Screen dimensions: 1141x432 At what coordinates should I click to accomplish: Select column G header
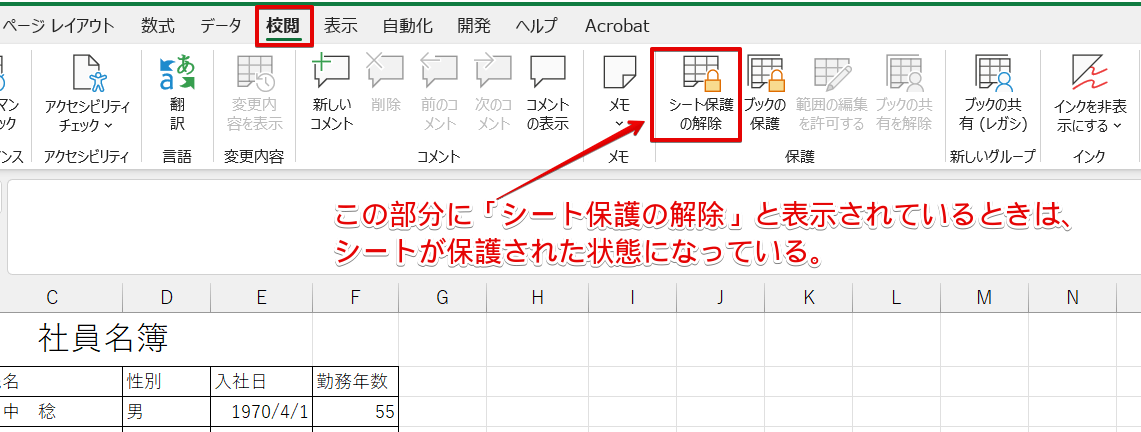(442, 297)
